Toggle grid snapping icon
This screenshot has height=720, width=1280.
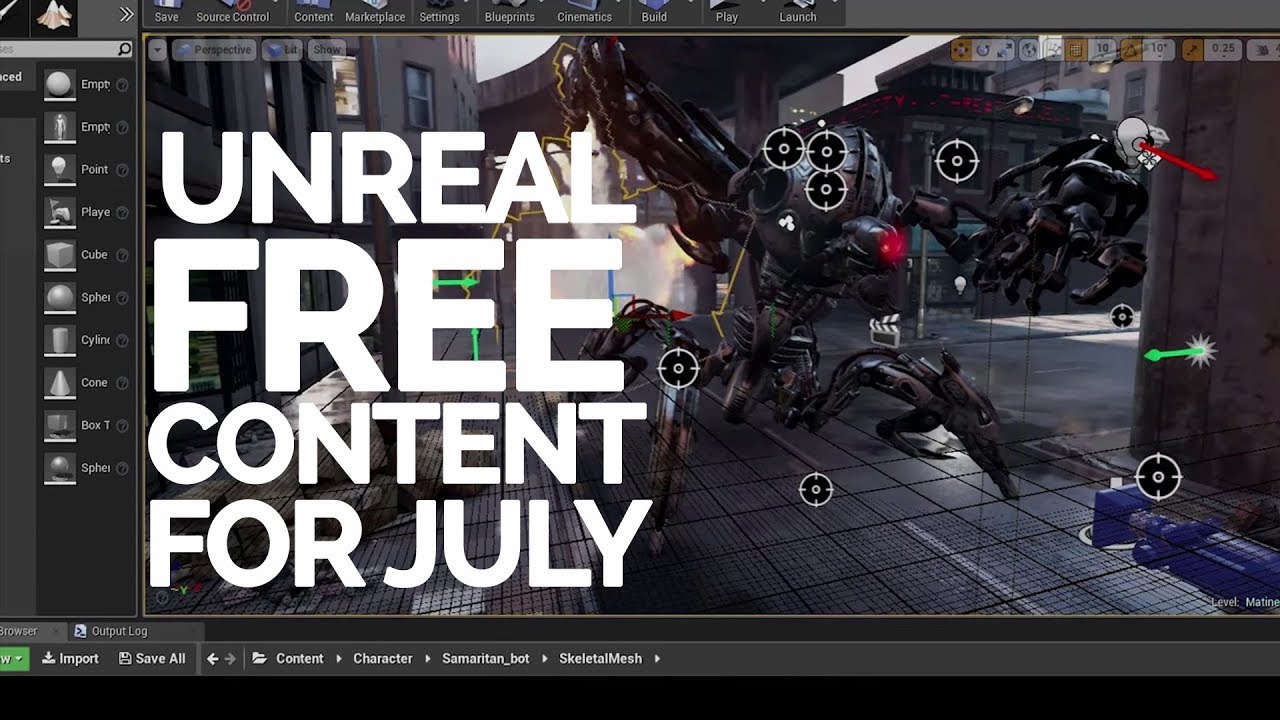tap(1075, 49)
